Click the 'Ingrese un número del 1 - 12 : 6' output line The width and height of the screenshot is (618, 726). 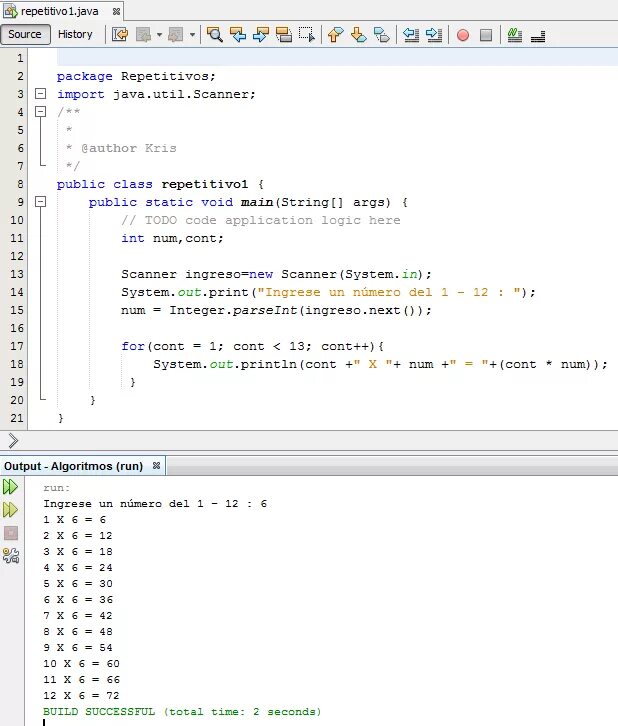click(x=155, y=504)
